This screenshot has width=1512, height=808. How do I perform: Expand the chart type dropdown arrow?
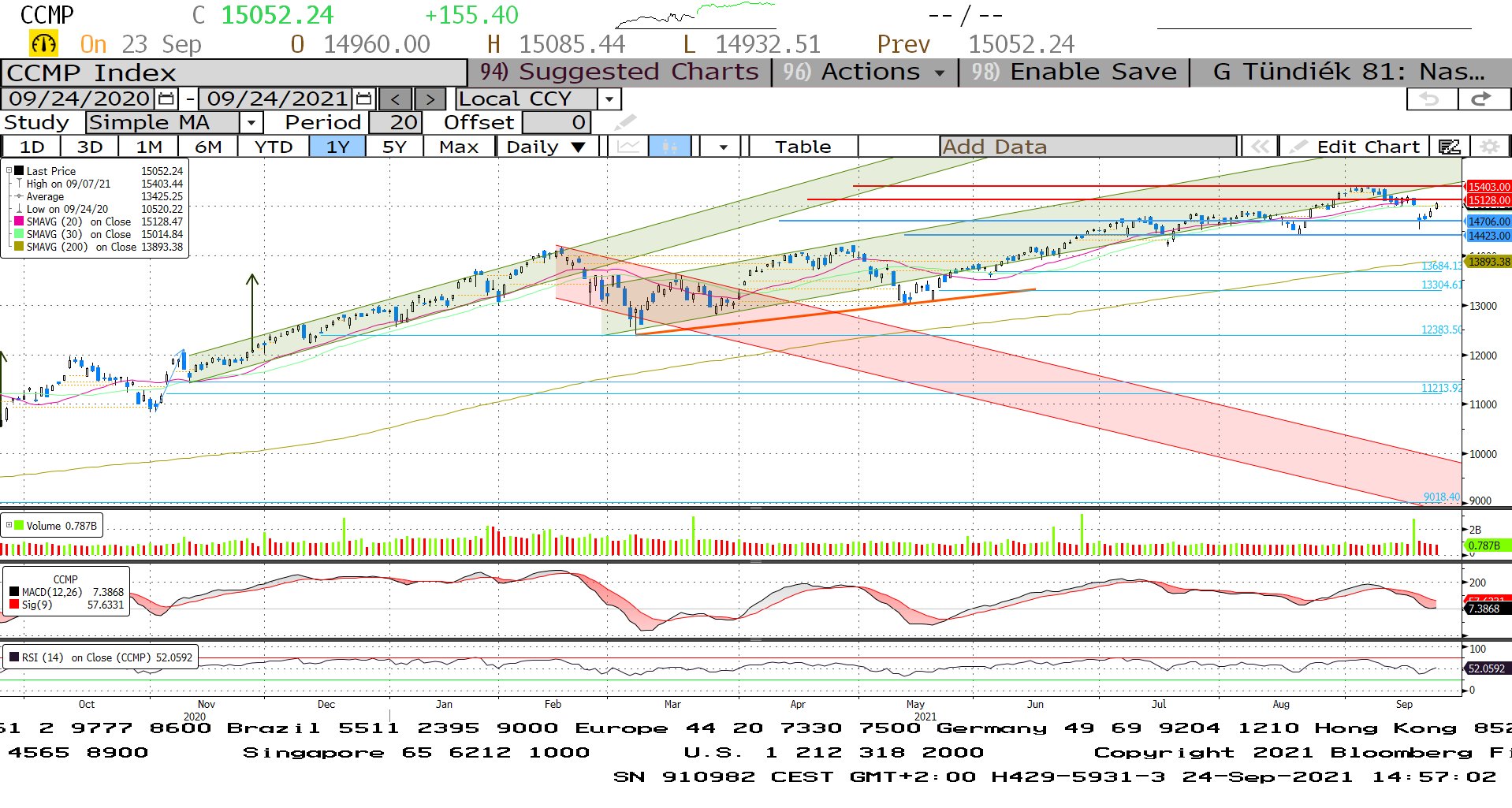coord(723,147)
